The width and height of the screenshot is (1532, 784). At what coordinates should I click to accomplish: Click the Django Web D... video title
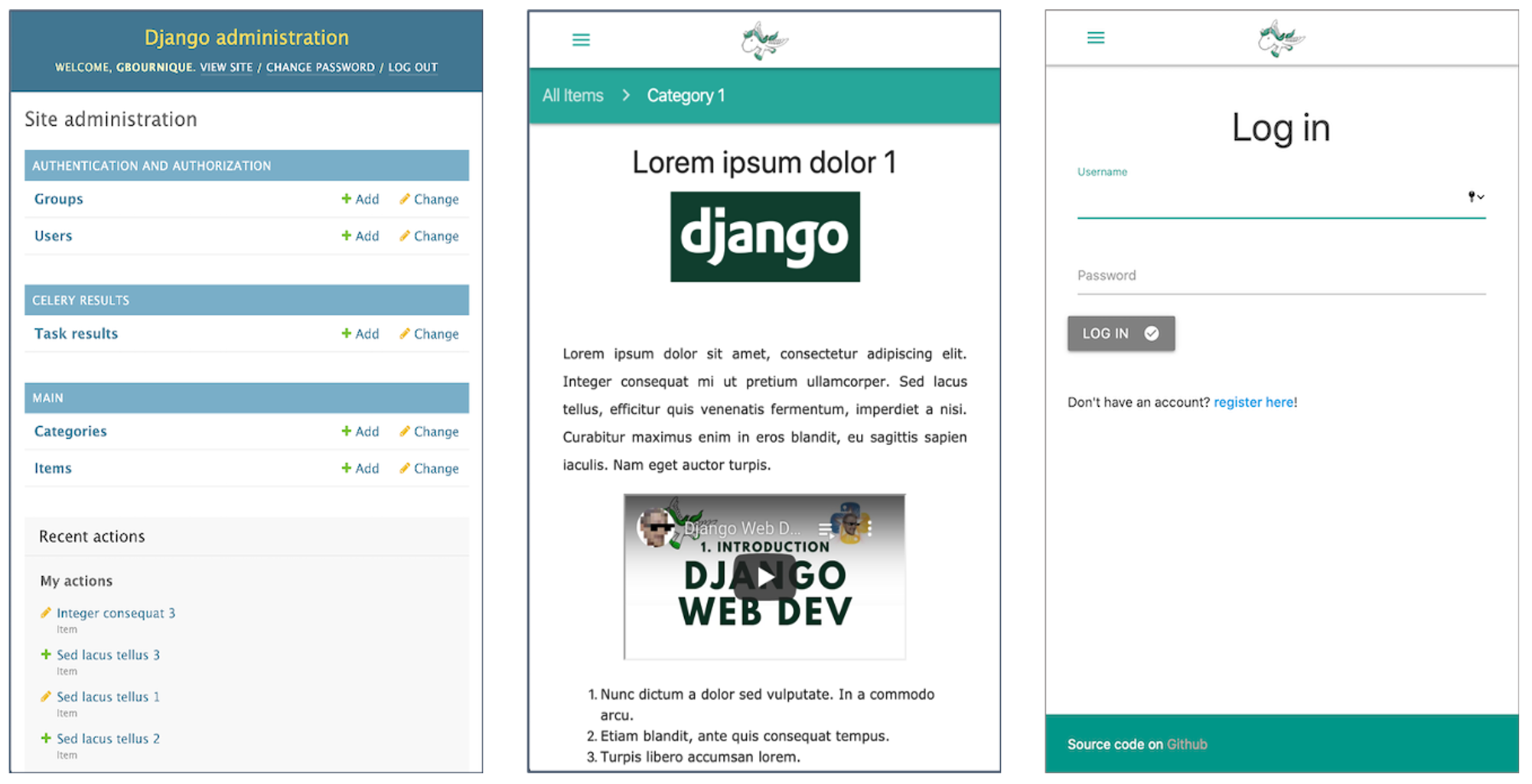coord(742,529)
